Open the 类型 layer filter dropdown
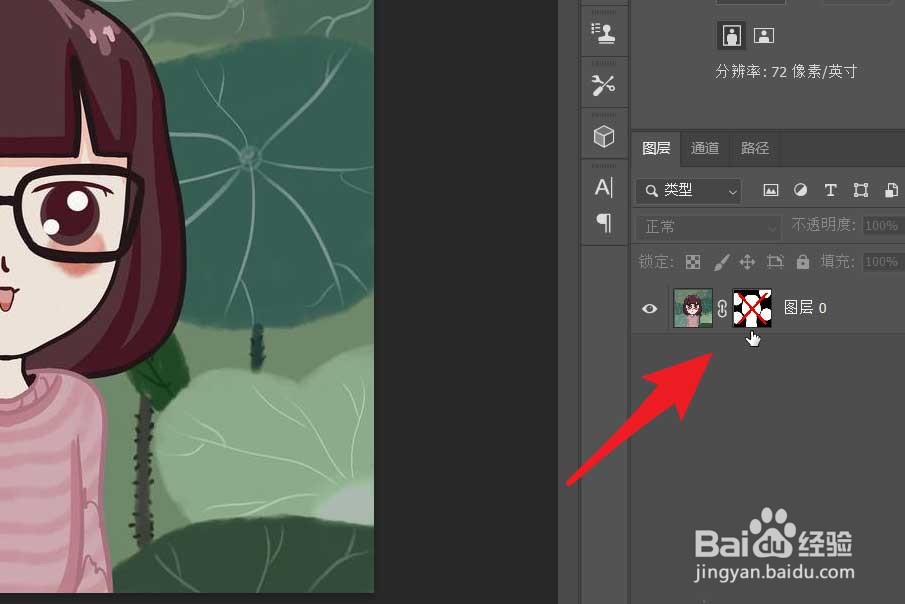The height and width of the screenshot is (604, 905). [689, 191]
